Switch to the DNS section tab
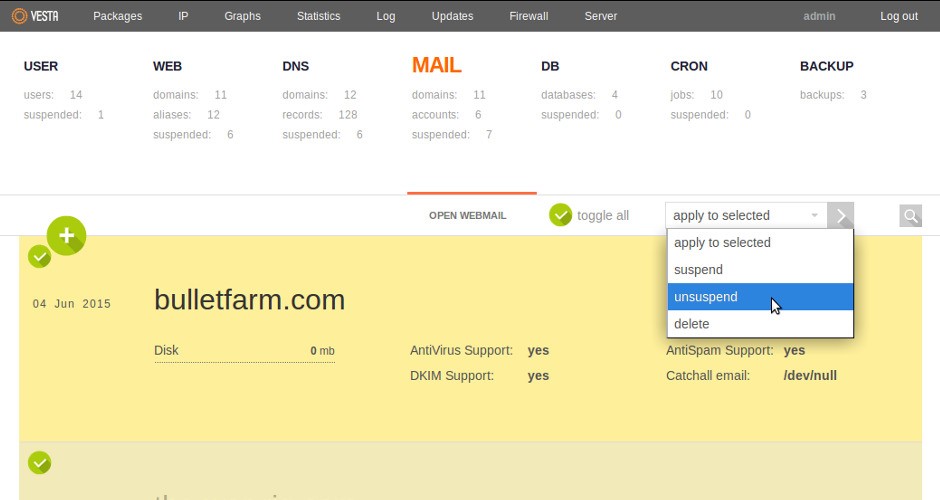Viewport: 940px width, 500px height. [x=296, y=66]
